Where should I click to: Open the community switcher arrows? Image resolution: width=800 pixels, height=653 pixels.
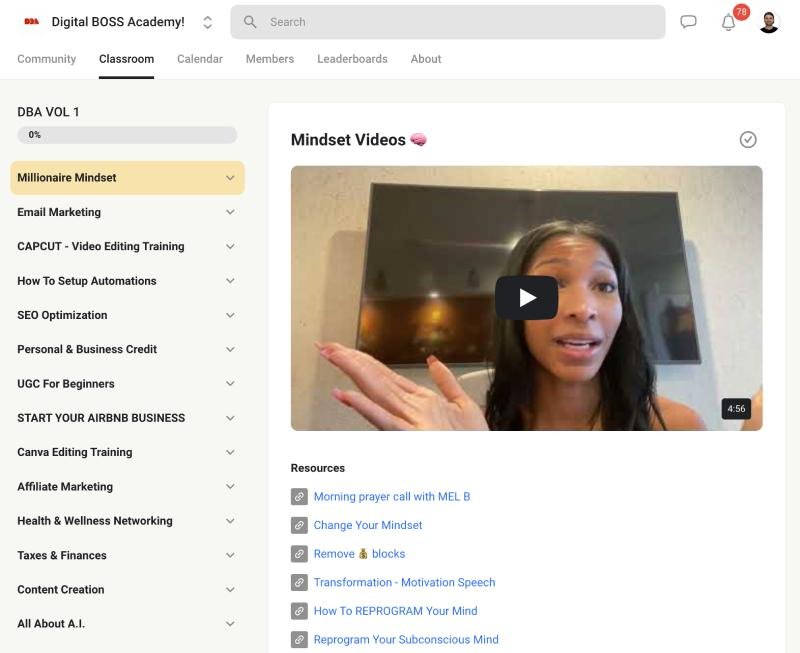click(207, 22)
